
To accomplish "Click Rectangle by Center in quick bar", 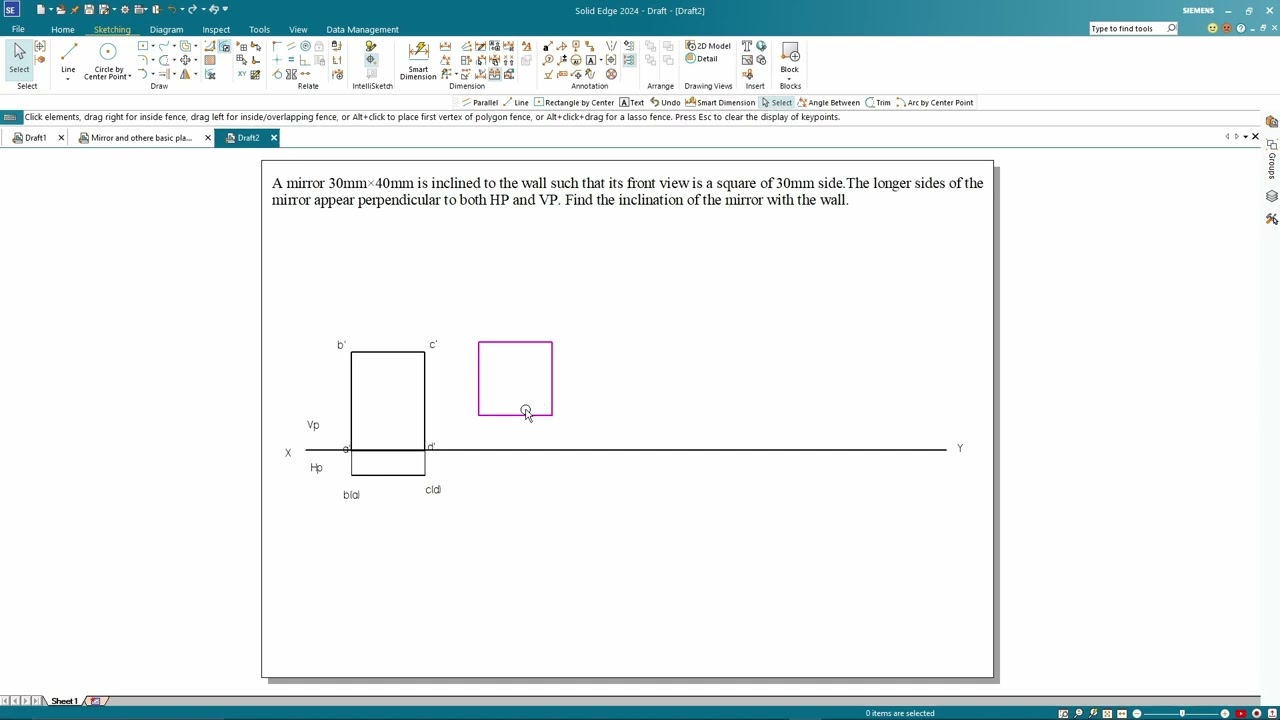I will [x=574, y=102].
